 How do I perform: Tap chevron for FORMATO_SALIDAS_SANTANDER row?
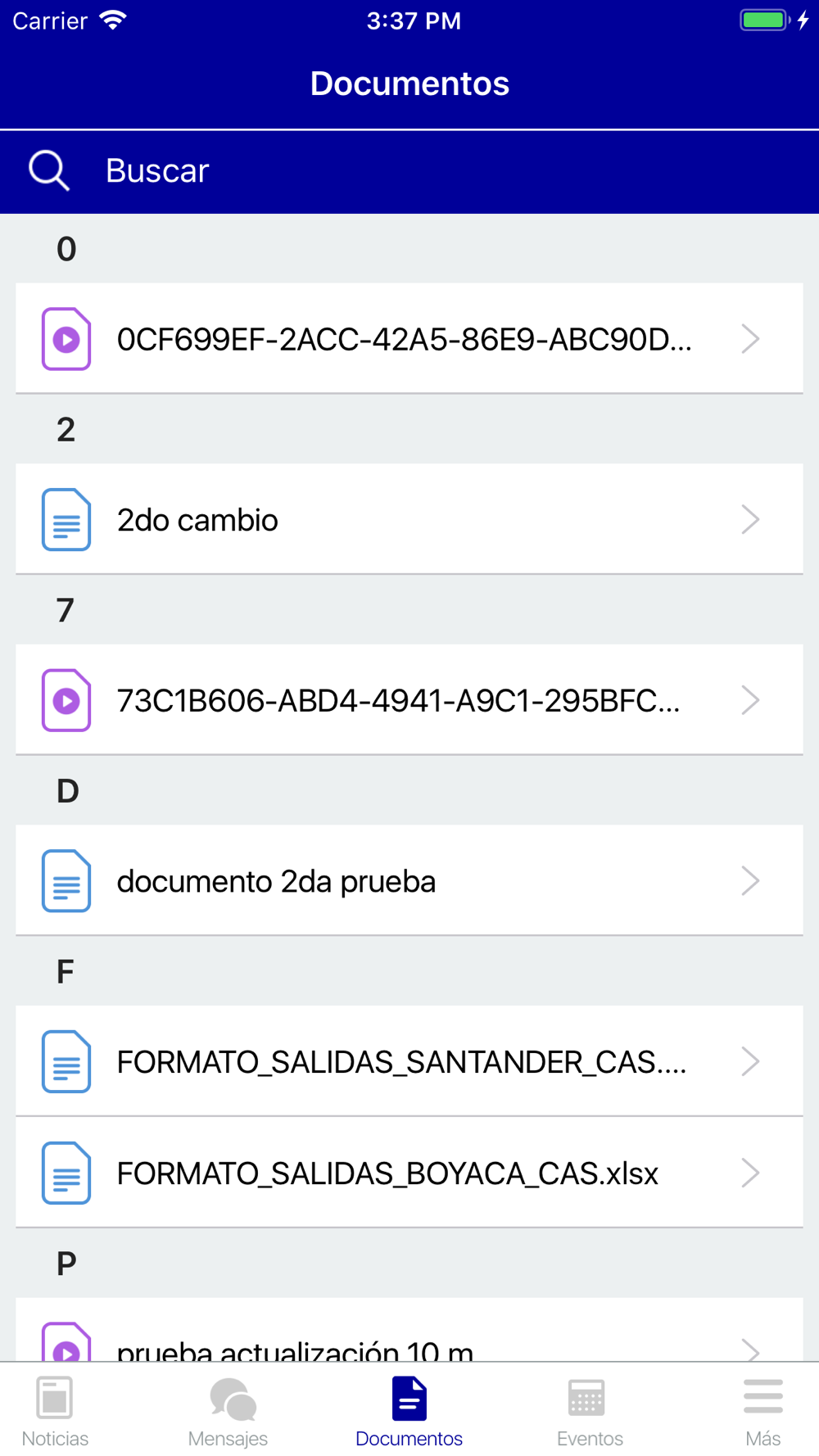click(x=750, y=1062)
